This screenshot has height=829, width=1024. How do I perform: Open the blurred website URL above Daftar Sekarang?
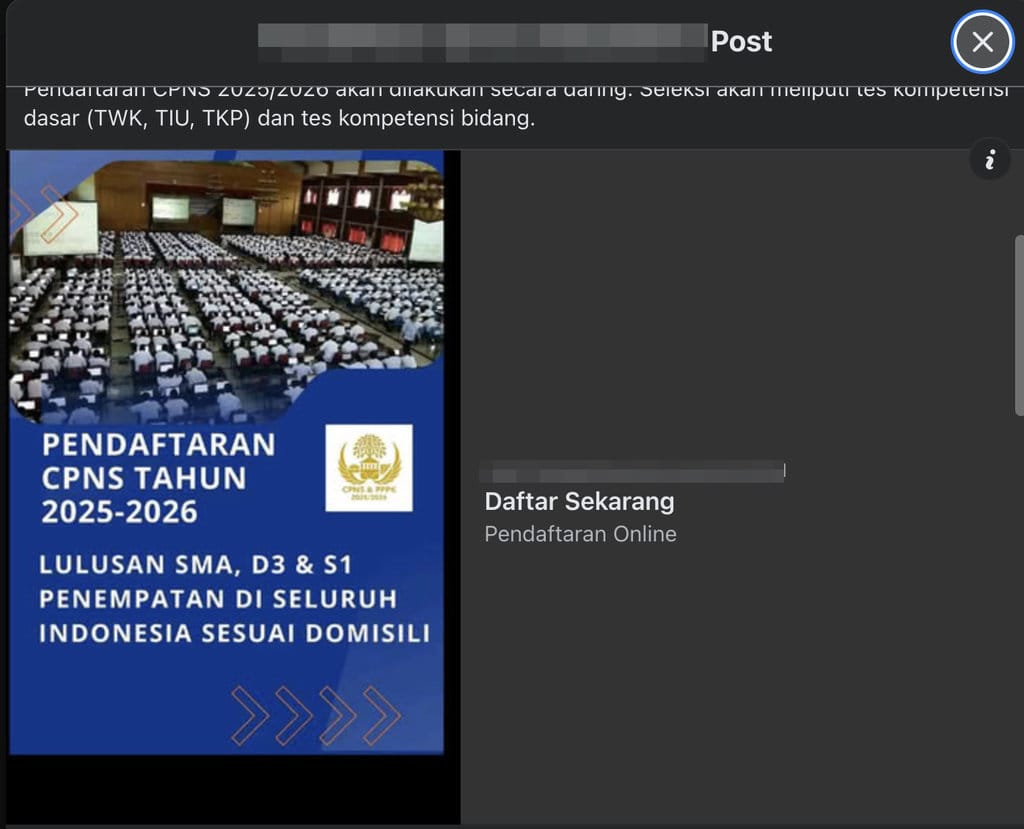click(632, 470)
